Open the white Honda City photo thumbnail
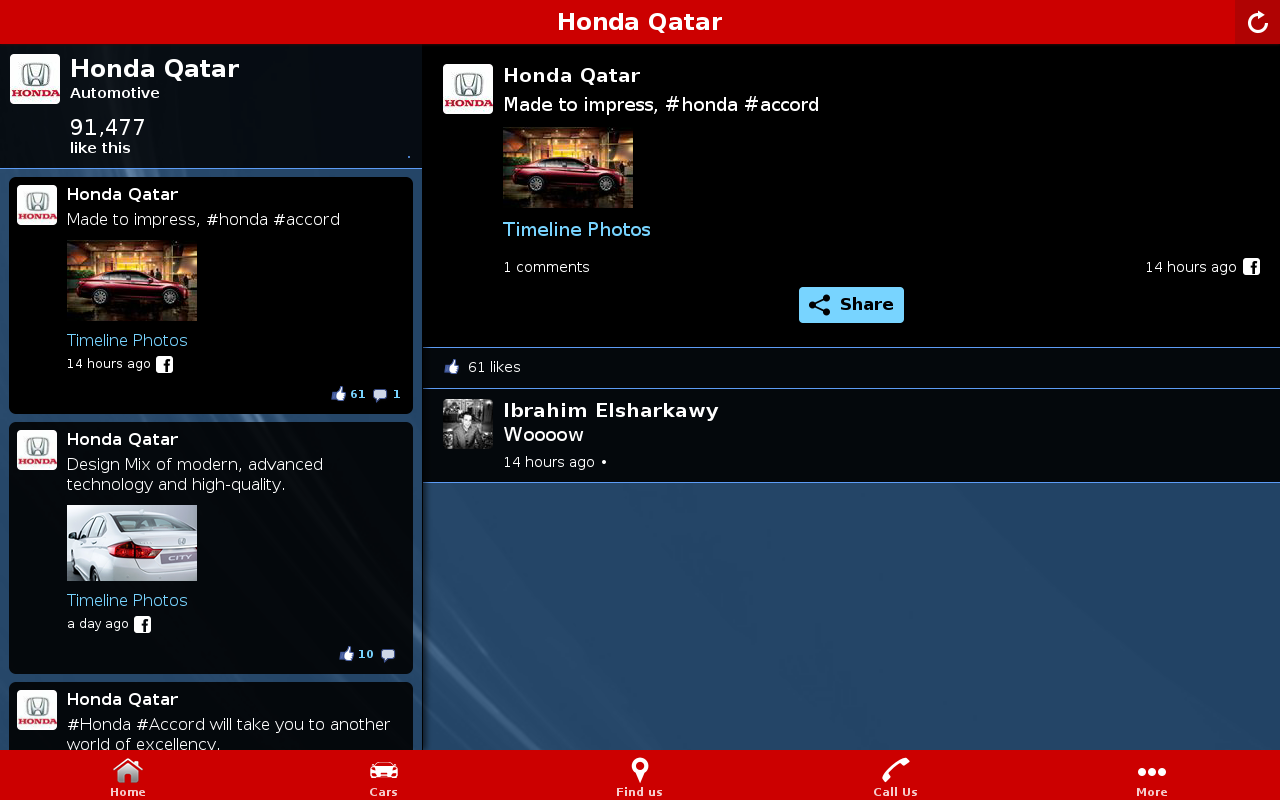 click(132, 543)
